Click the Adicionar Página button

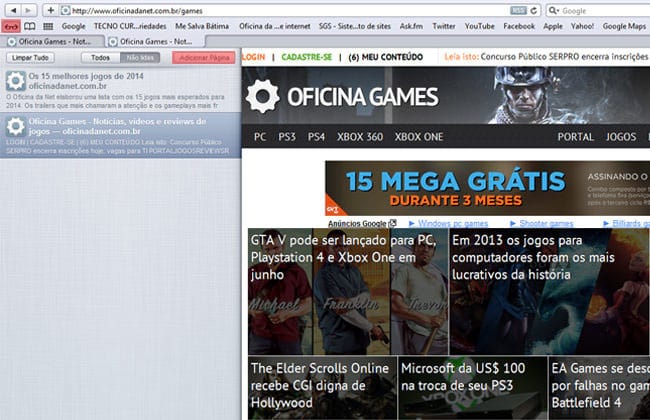pos(204,58)
